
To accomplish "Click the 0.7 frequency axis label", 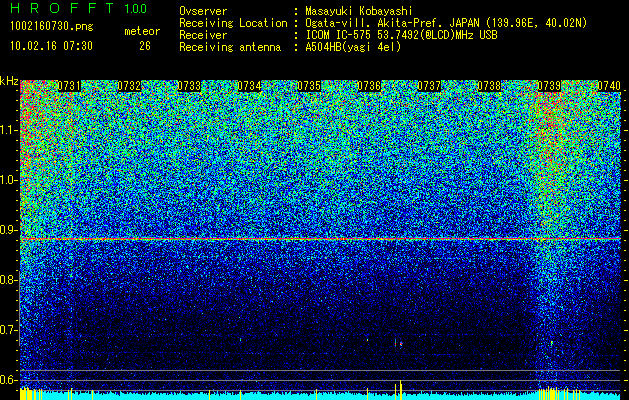I will pos(8,330).
